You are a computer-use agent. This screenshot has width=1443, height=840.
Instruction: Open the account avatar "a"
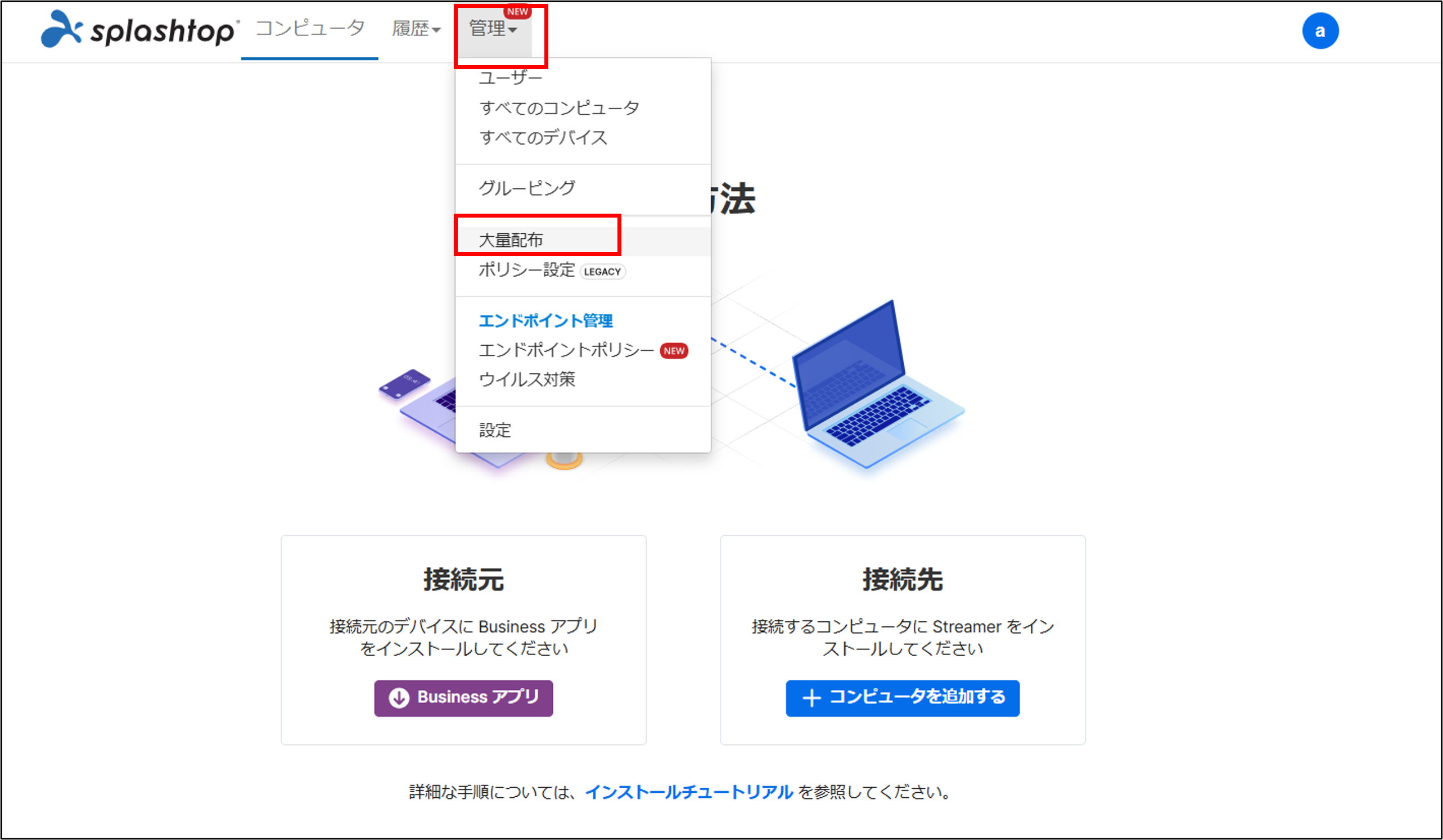click(x=1320, y=31)
